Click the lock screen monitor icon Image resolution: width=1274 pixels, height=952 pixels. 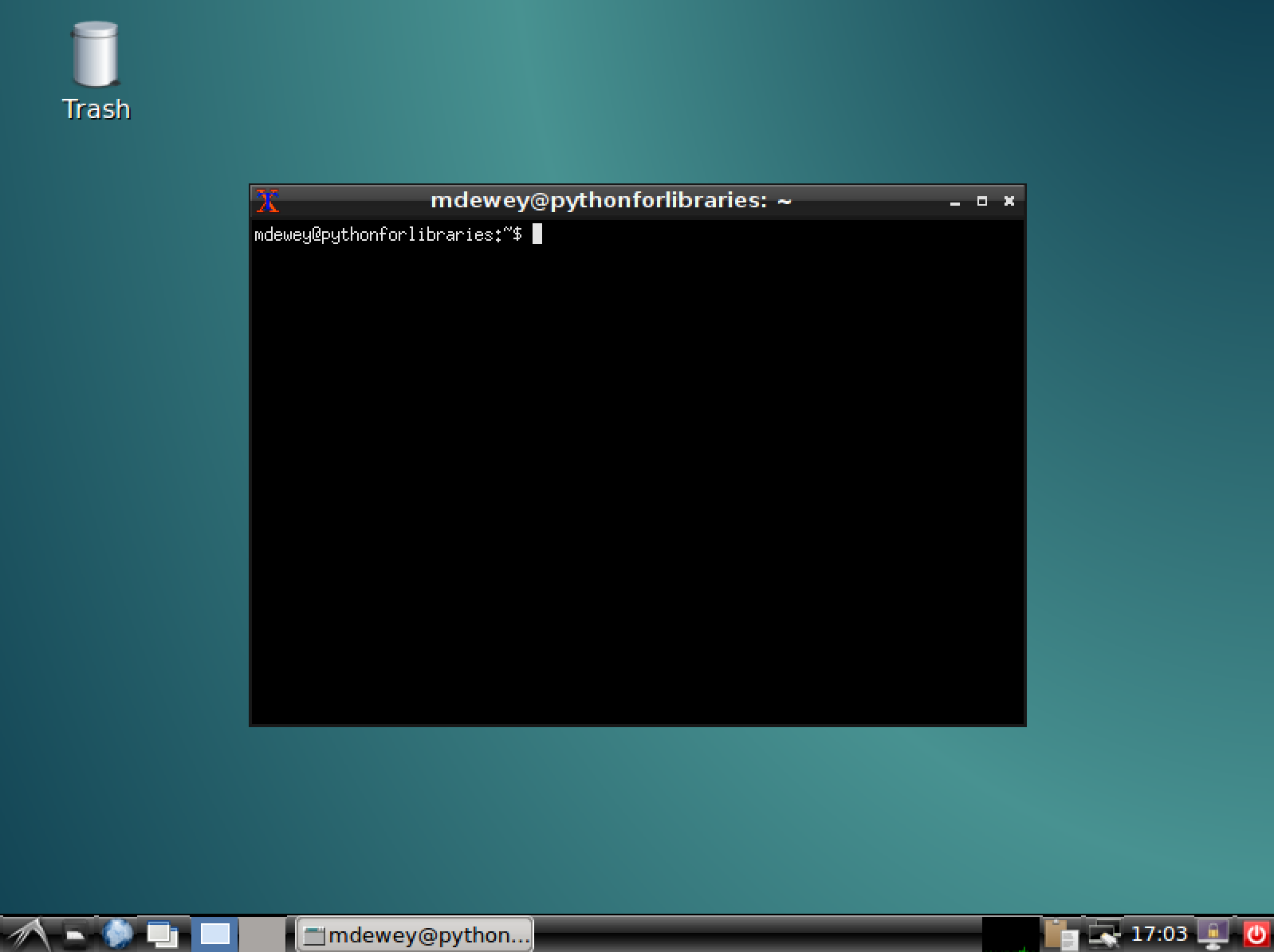(1213, 934)
